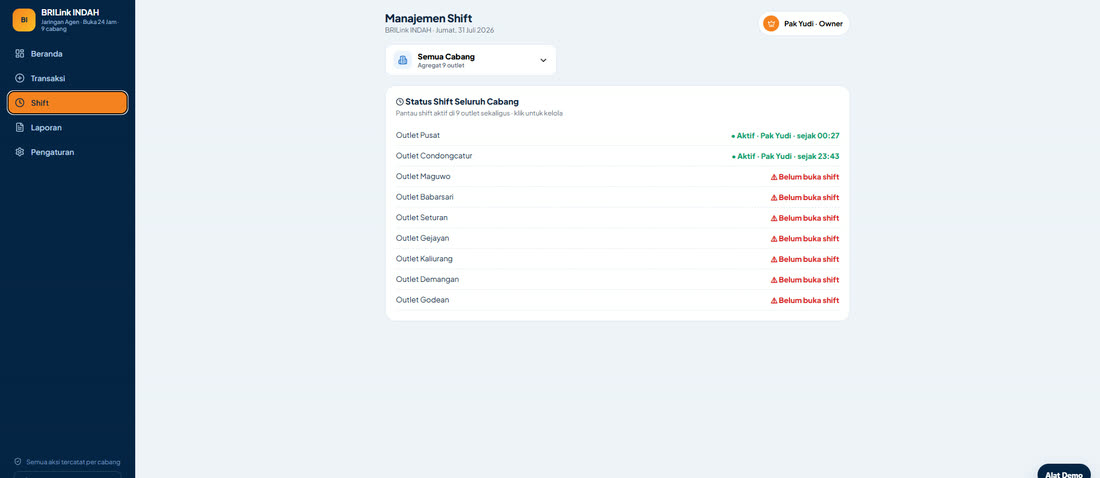Screen dimensions: 1100x478
Task: Manage the Outlet Godean shift row
Action: pos(617,300)
